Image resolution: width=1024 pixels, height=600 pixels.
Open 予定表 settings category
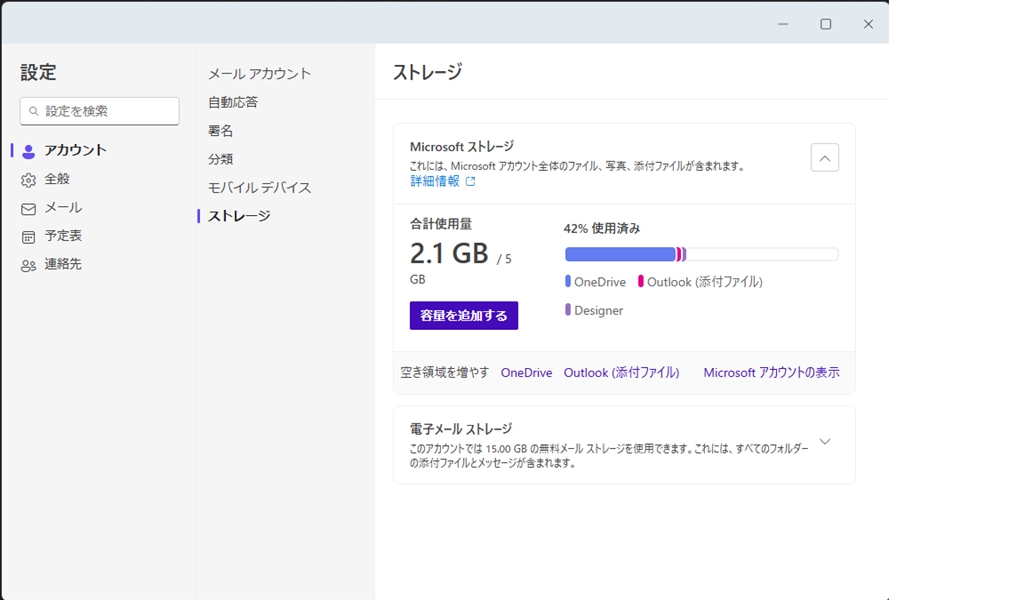point(63,236)
